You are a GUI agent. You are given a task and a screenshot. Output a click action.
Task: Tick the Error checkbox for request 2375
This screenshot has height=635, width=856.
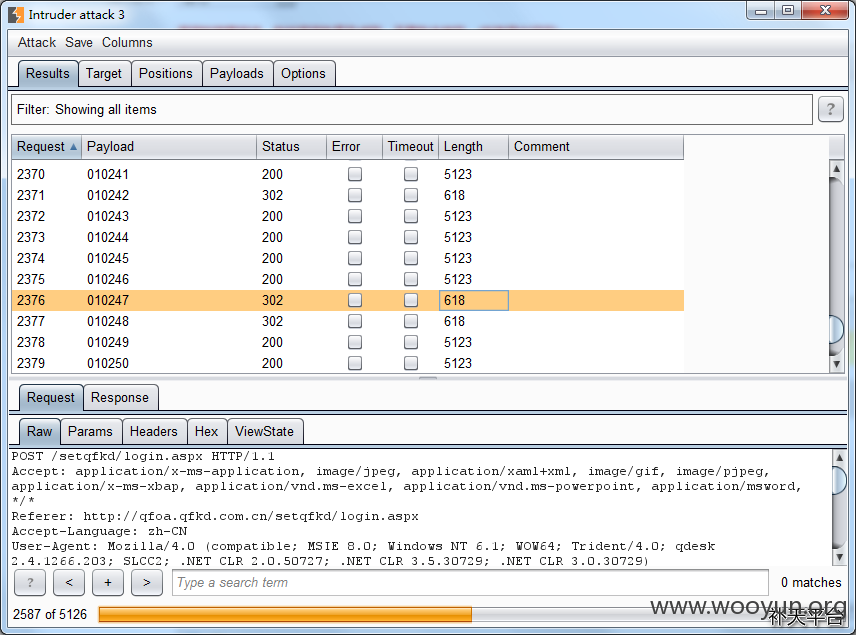(355, 279)
